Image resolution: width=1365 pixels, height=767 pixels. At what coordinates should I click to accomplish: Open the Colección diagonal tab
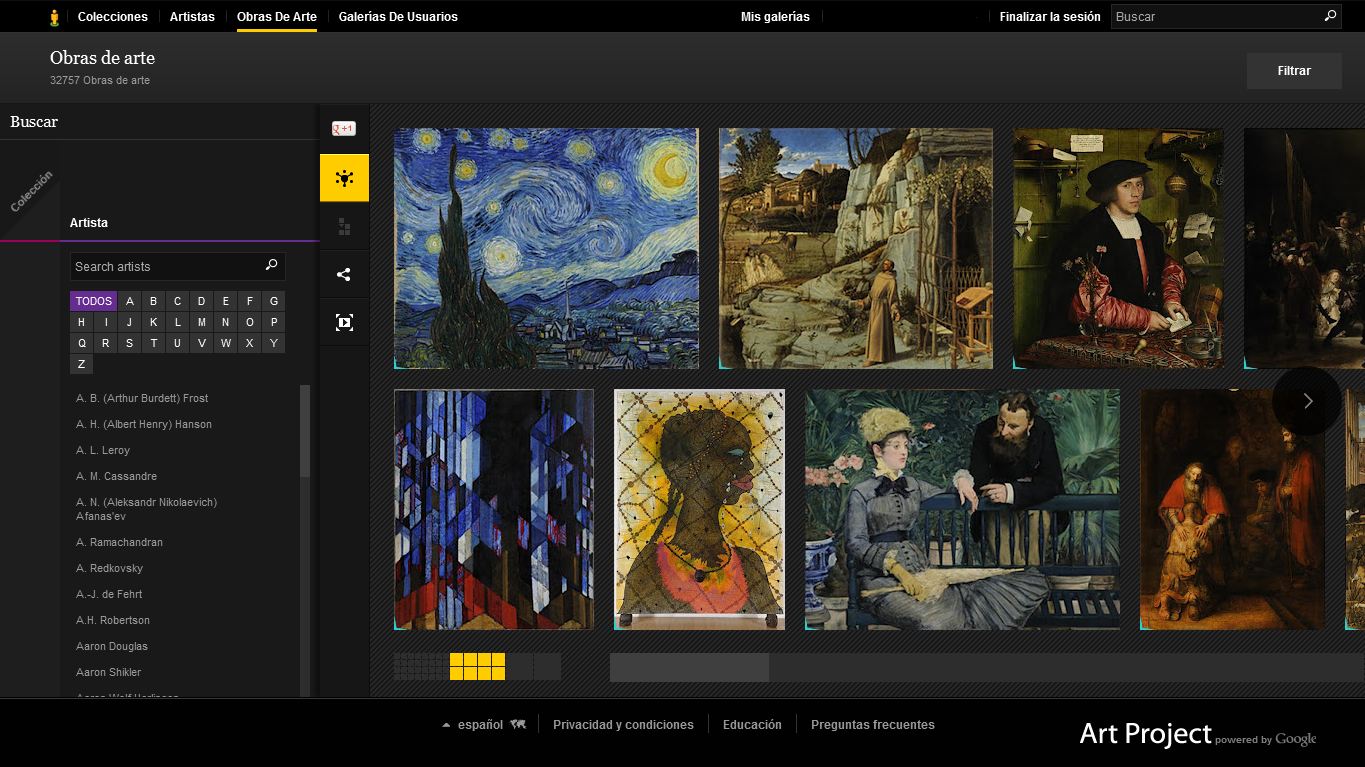click(x=30, y=191)
